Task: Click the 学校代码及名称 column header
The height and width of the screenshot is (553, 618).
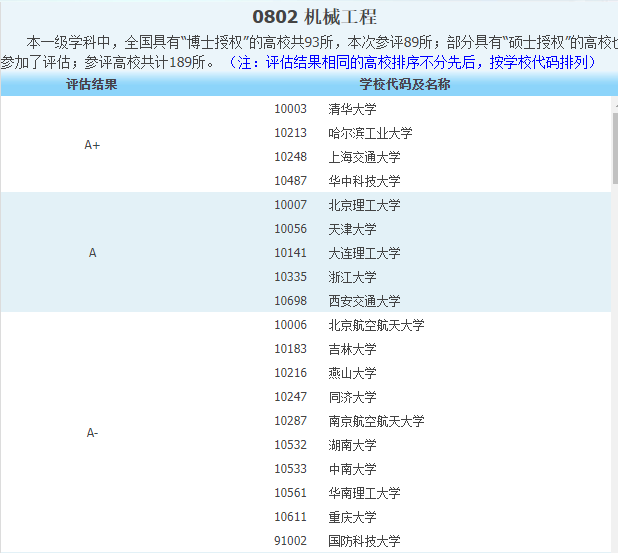Action: (405, 85)
